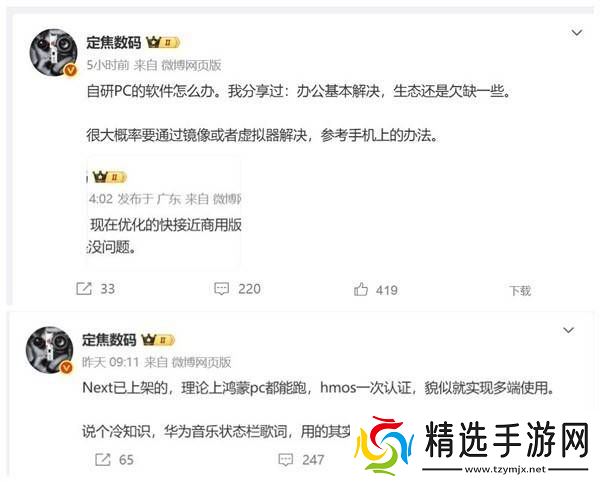Click the 昨天 09:11 timestamp
The image size is (600, 482).
tap(110, 362)
